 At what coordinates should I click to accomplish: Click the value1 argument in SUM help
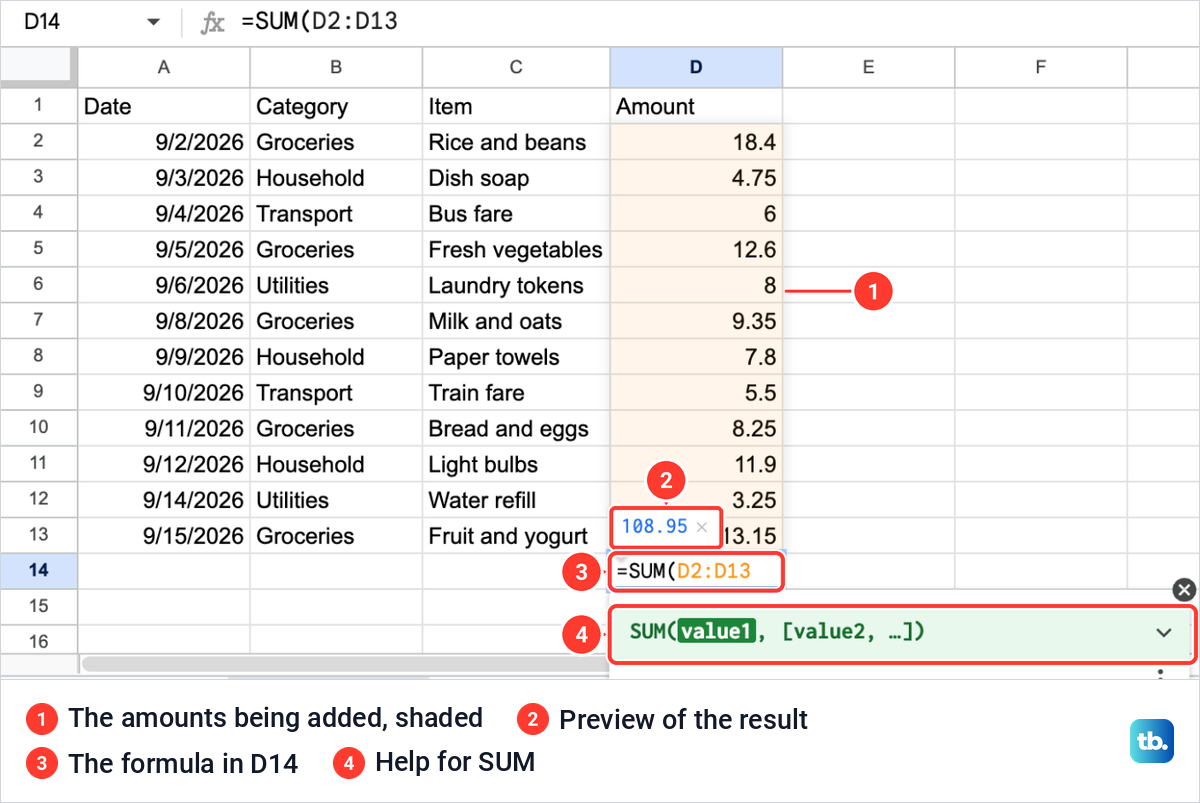(x=715, y=632)
